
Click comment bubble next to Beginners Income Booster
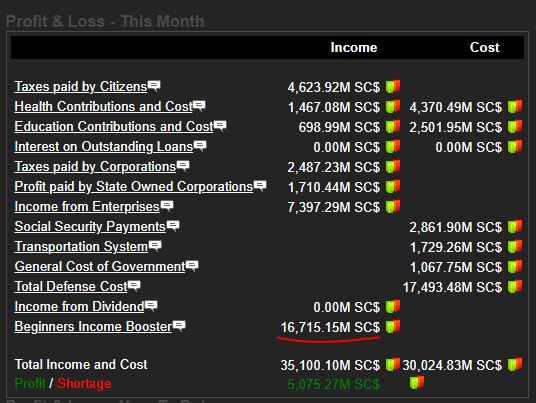(x=179, y=325)
